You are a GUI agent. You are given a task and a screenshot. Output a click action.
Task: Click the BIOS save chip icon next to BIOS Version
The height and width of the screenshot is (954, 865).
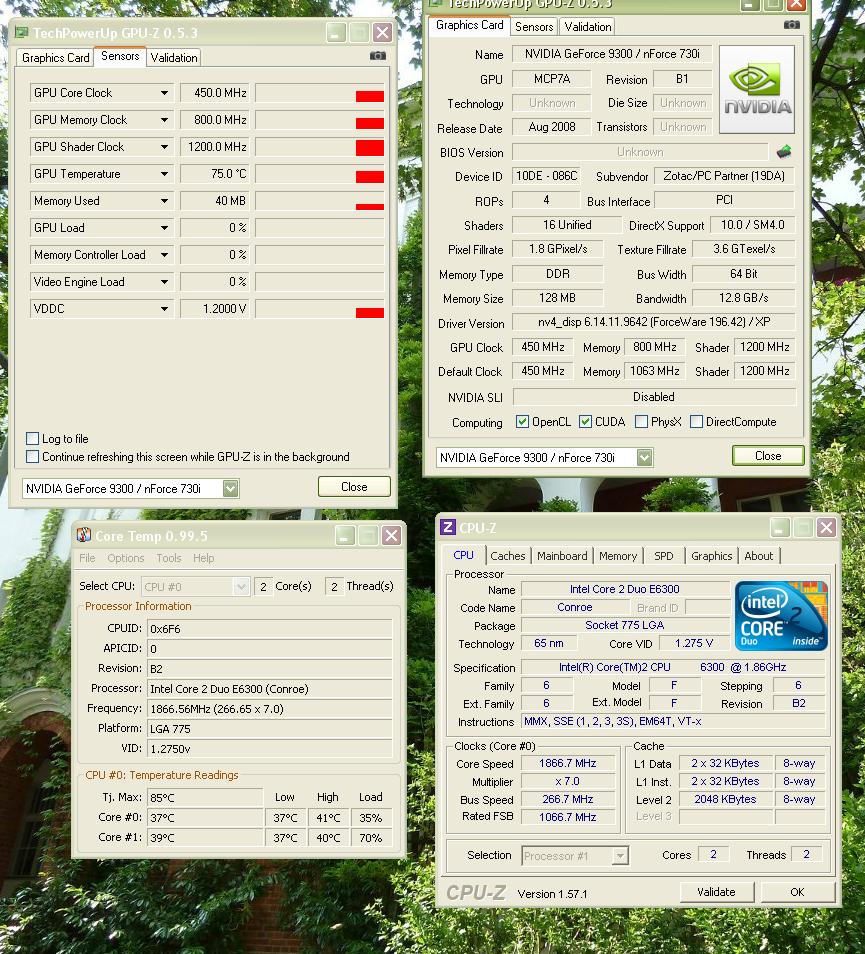coord(784,151)
